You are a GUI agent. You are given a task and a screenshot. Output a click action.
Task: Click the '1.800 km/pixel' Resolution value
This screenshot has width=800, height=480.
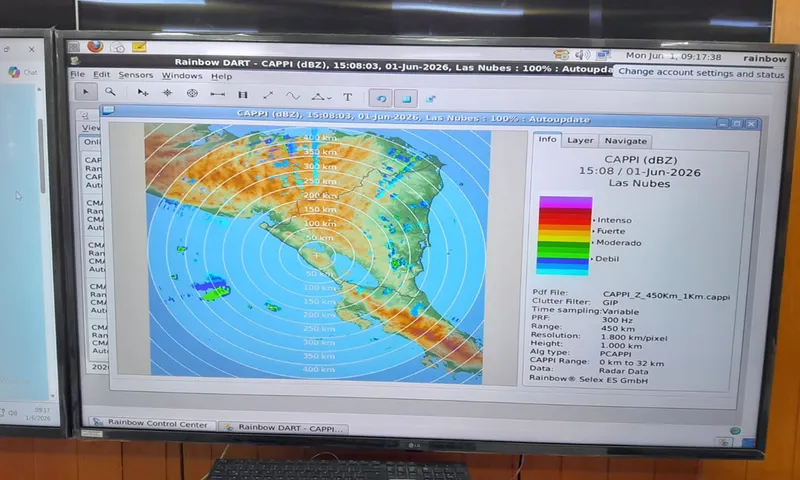(x=634, y=337)
